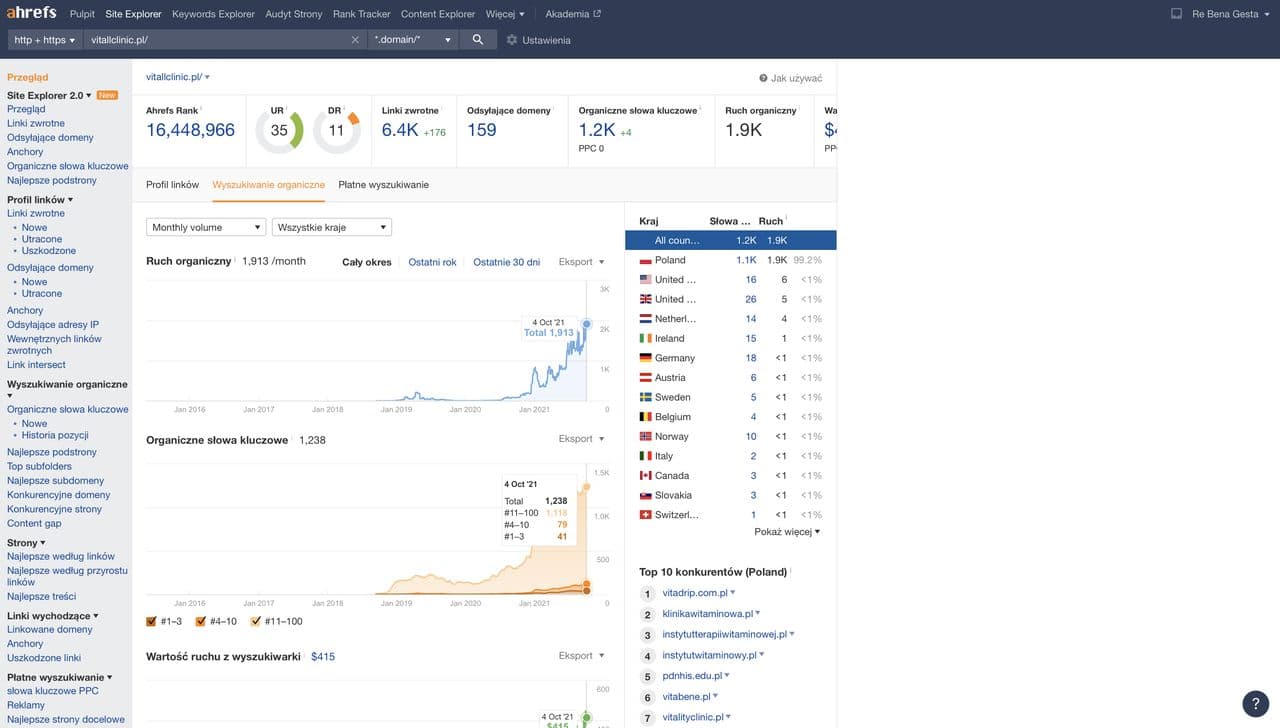
Task: Click the United States flag icon
Action: point(645,280)
